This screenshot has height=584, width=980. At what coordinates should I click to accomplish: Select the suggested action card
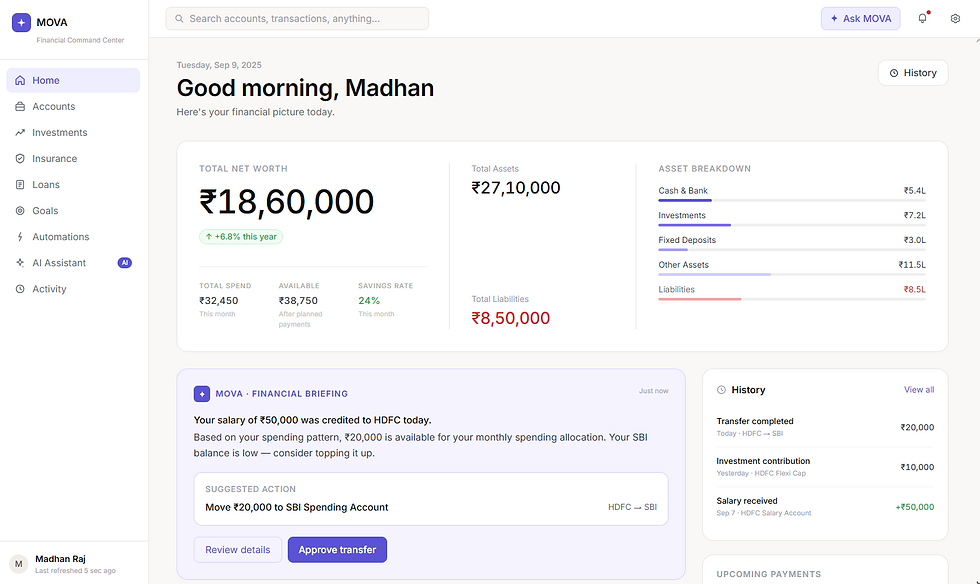pos(431,499)
